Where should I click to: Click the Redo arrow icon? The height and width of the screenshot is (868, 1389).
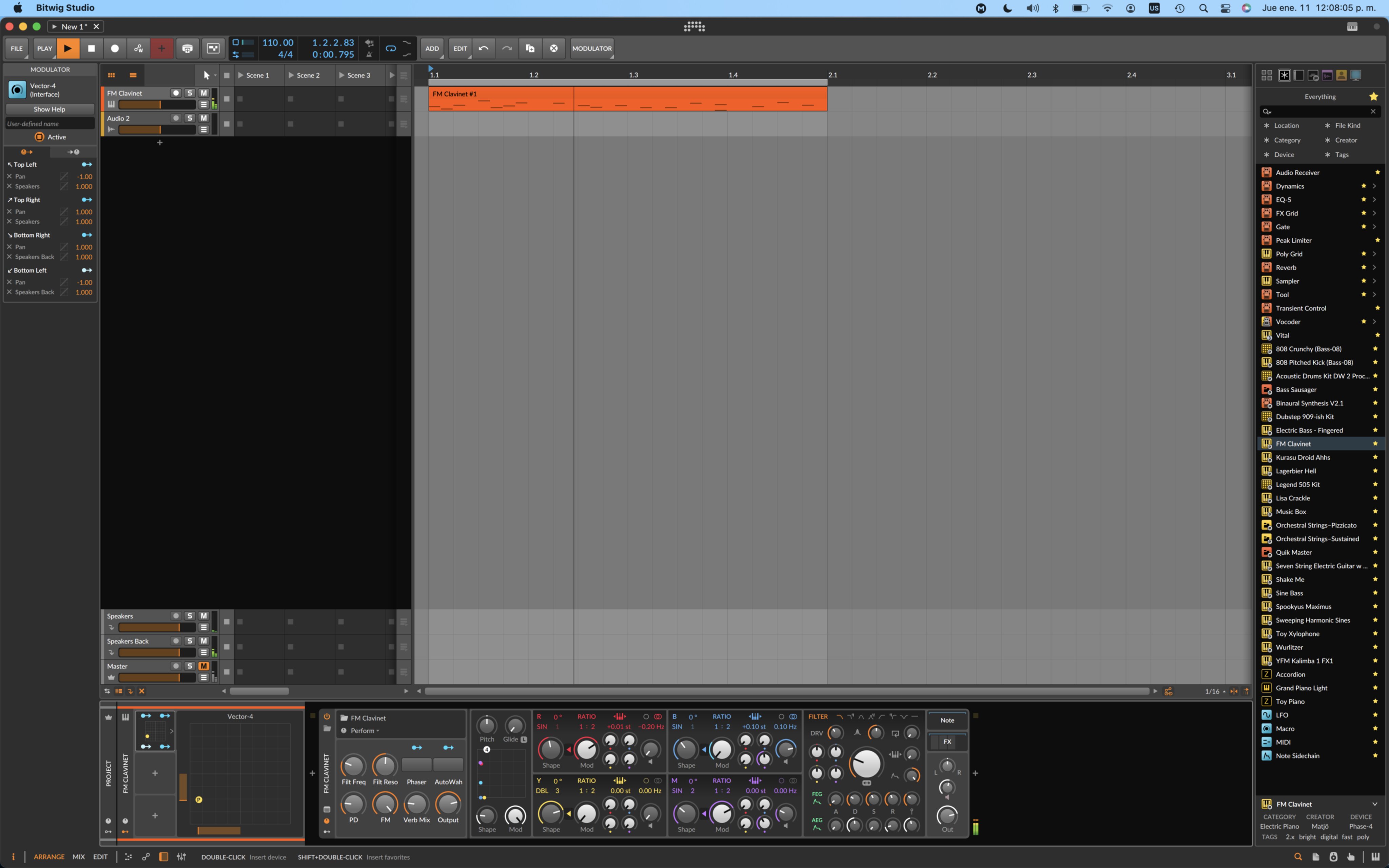click(507, 48)
